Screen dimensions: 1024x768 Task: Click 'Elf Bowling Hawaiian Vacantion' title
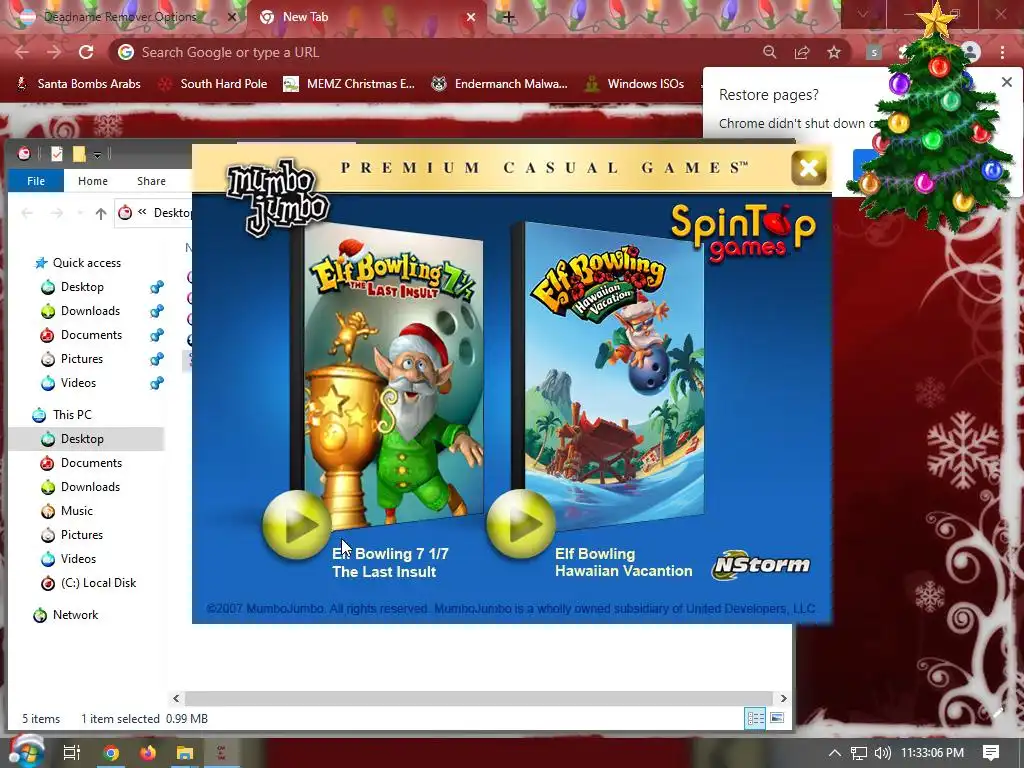click(x=624, y=562)
